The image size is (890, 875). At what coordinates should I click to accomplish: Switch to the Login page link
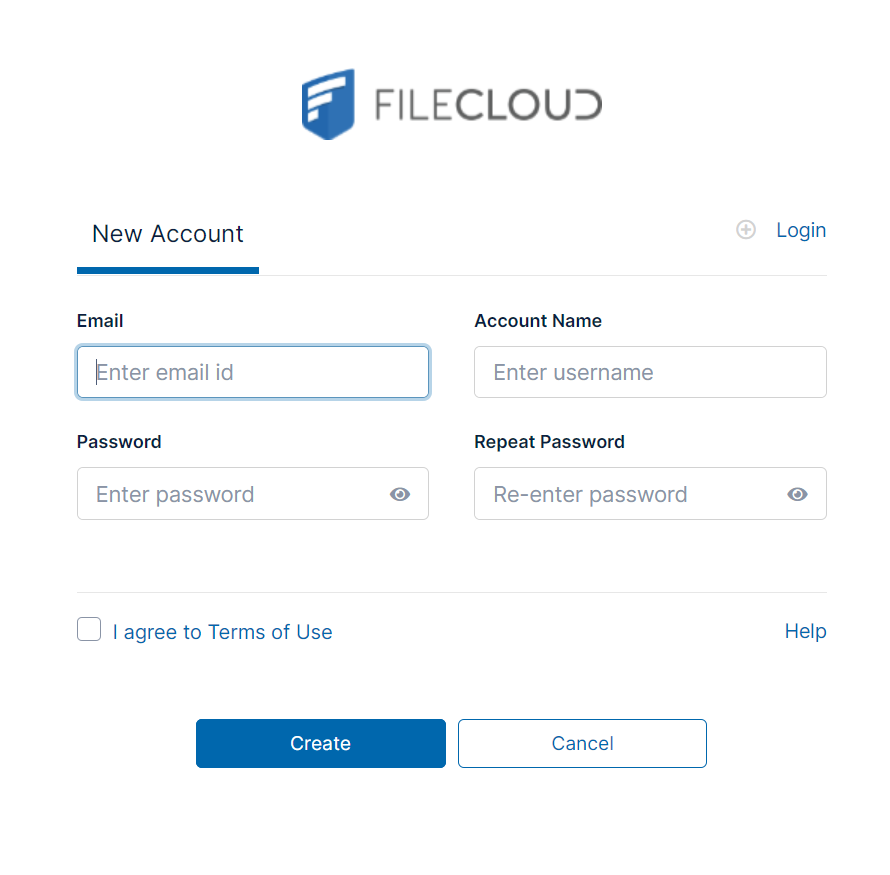pyautogui.click(x=801, y=230)
